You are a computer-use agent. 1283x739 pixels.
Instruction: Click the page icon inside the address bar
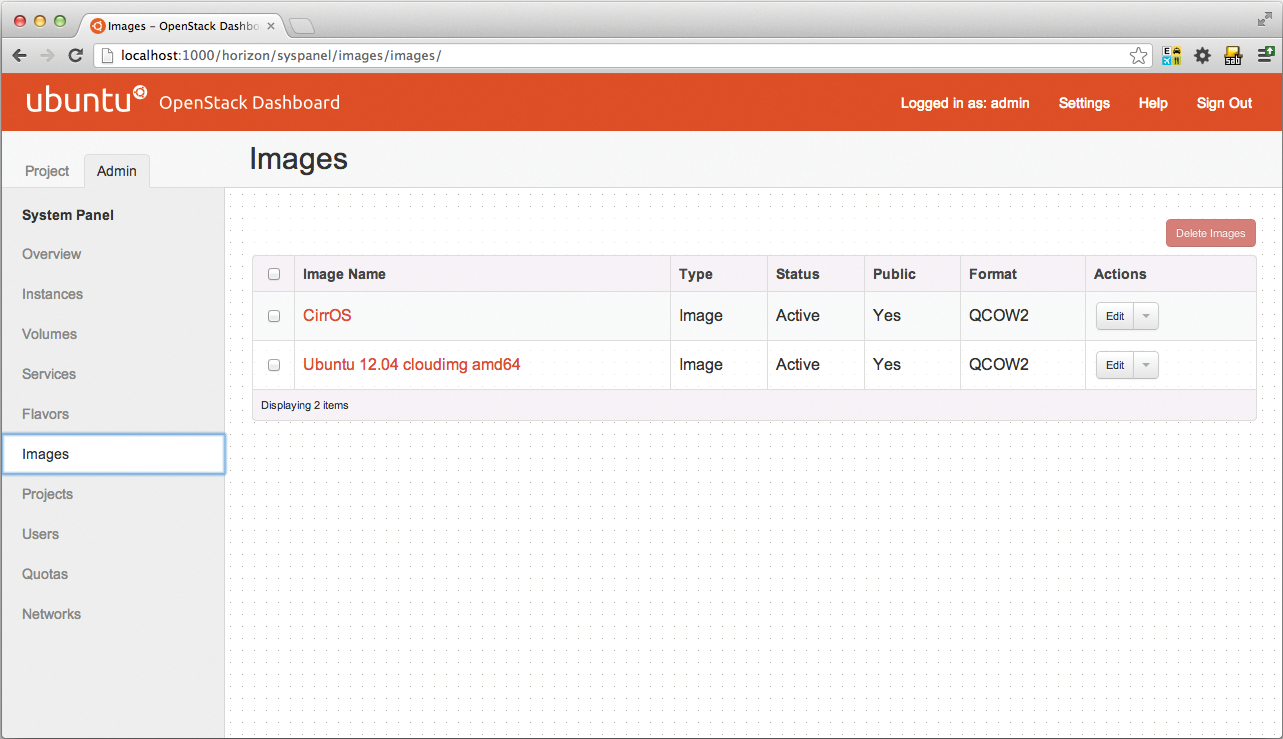pos(106,56)
